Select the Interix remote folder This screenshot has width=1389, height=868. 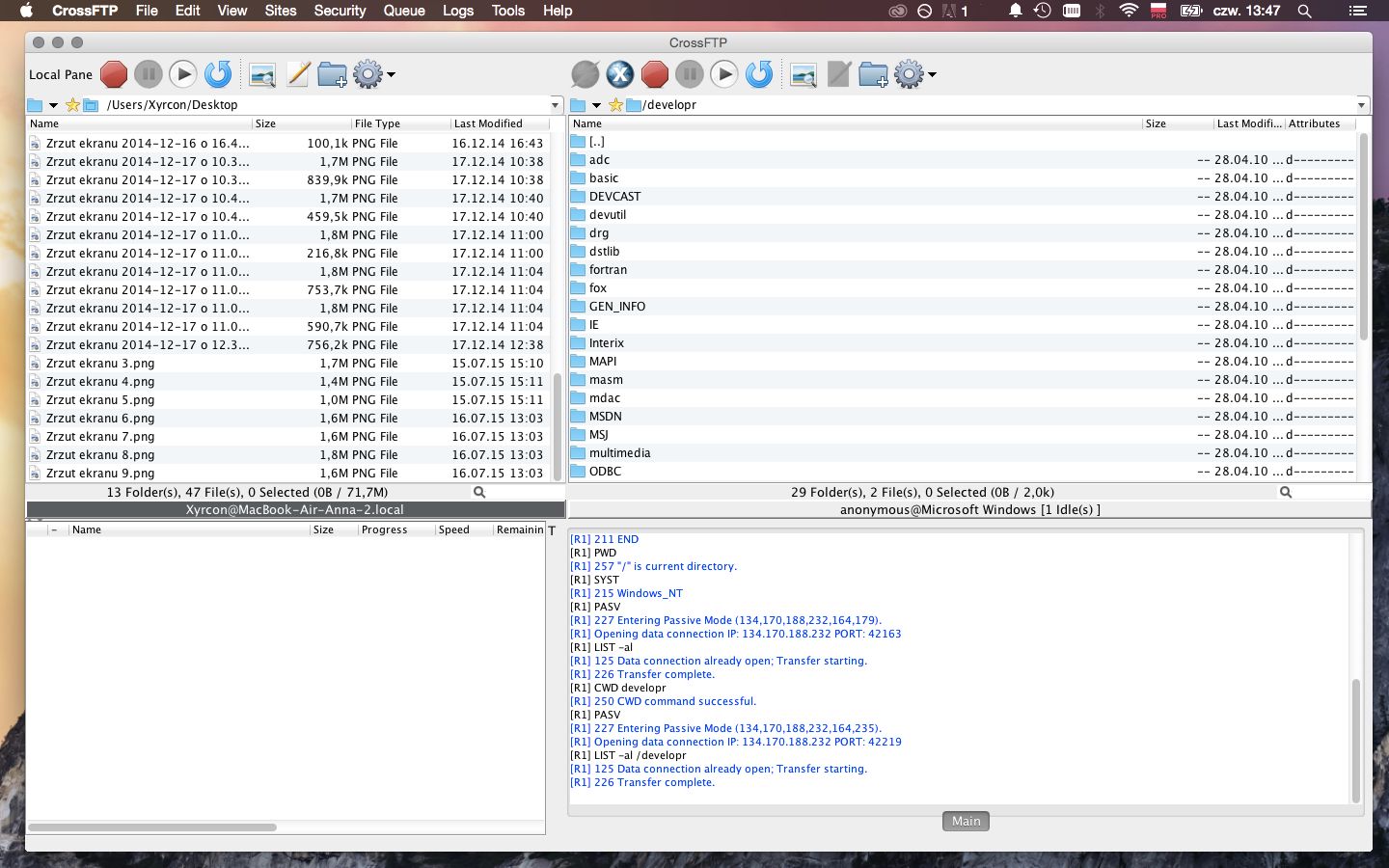(606, 343)
